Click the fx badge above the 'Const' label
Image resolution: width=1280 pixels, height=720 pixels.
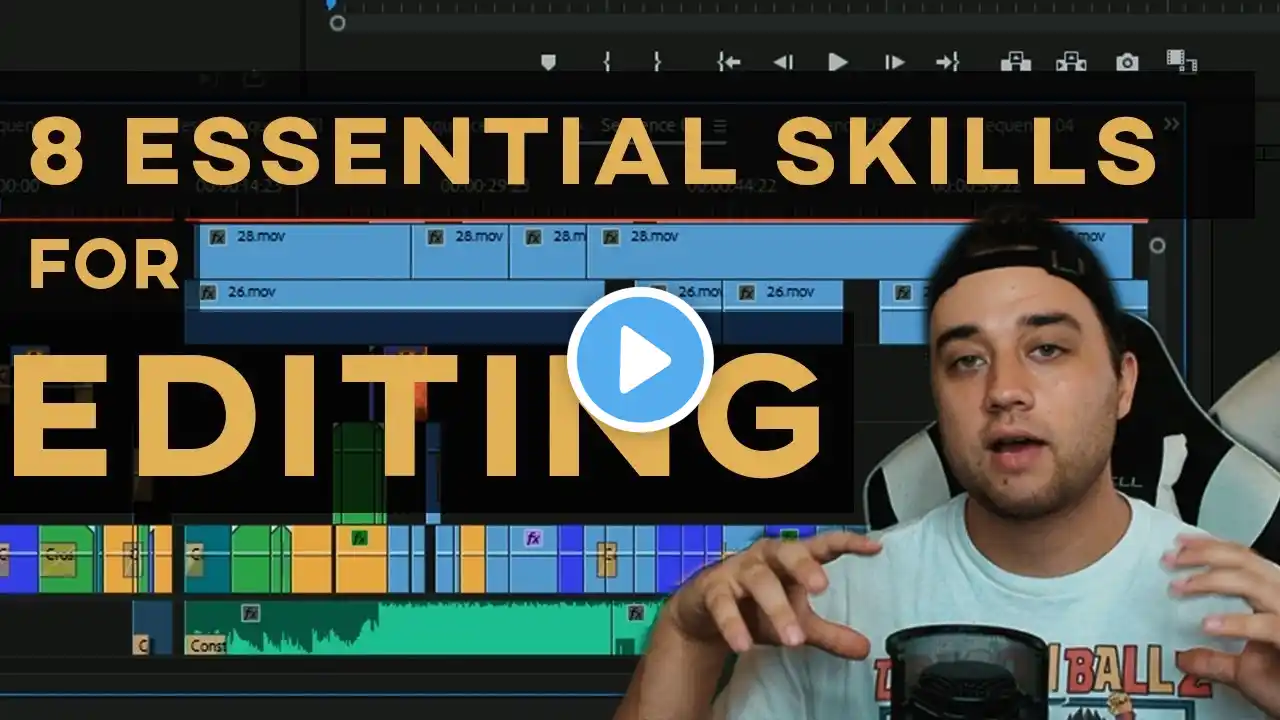pos(250,613)
